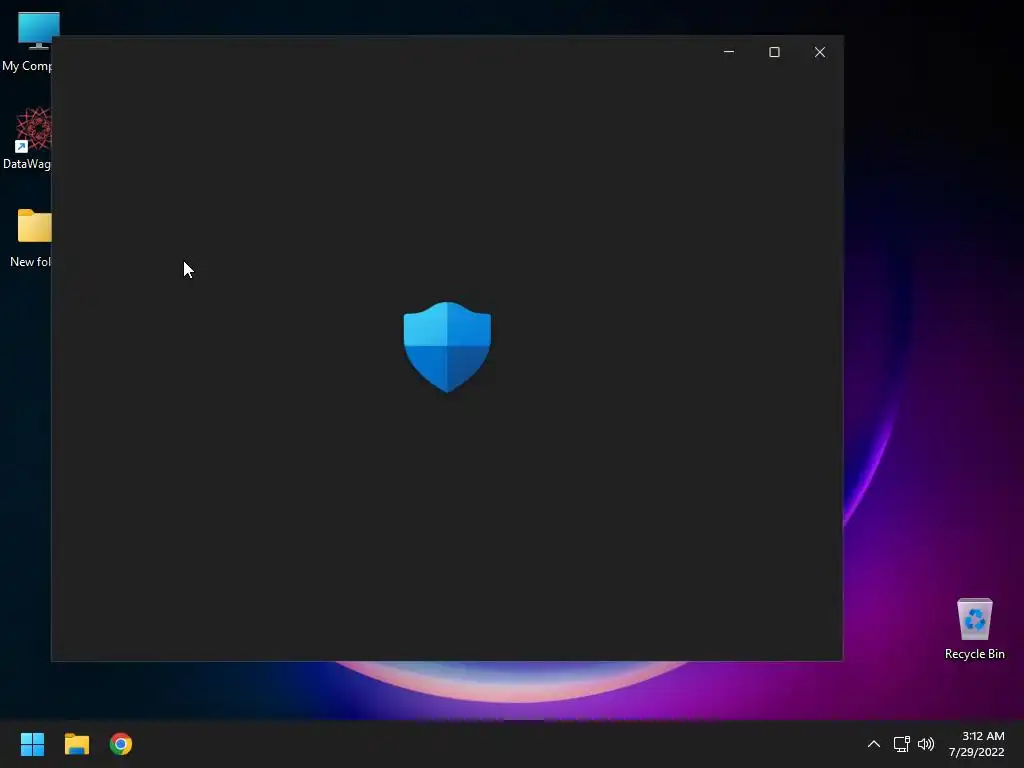Select the Recycle Bin desktop icon
This screenshot has width=1024, height=768.
(974, 628)
